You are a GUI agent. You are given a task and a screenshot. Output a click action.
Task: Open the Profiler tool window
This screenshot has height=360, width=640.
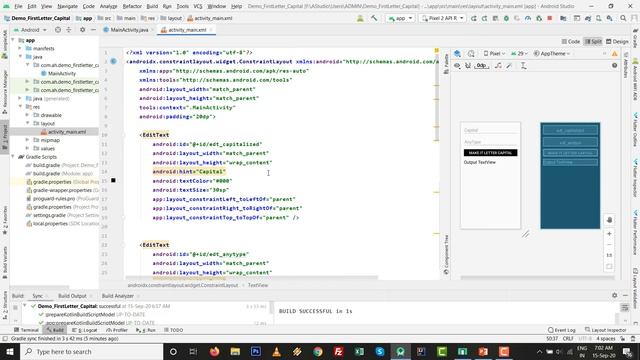click(117, 330)
